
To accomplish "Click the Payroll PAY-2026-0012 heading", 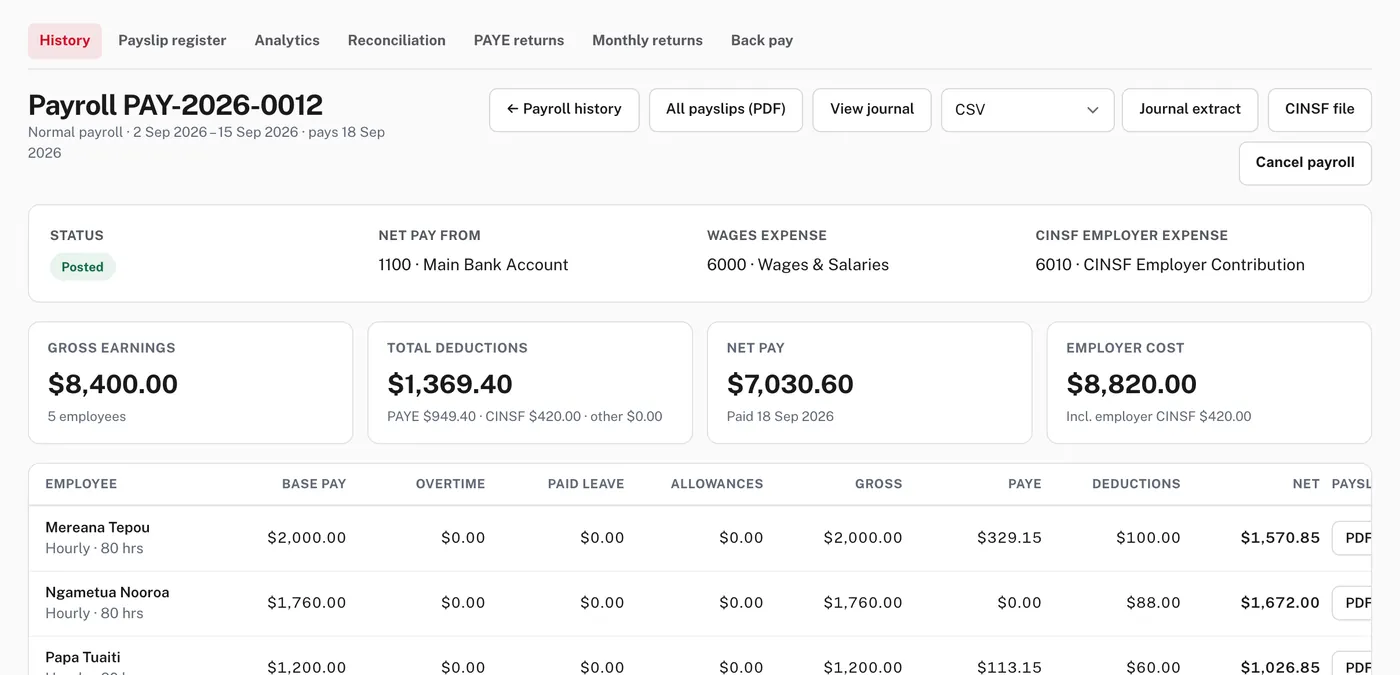I will (x=175, y=105).
